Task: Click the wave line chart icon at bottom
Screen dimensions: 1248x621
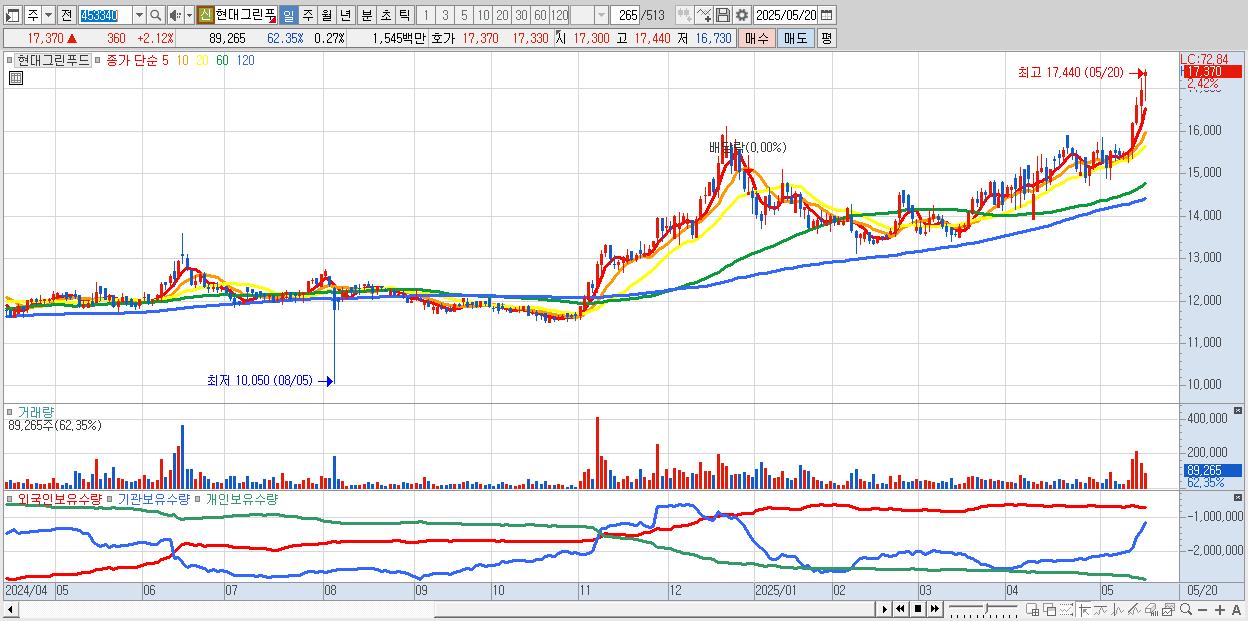Action: click(x=1117, y=609)
